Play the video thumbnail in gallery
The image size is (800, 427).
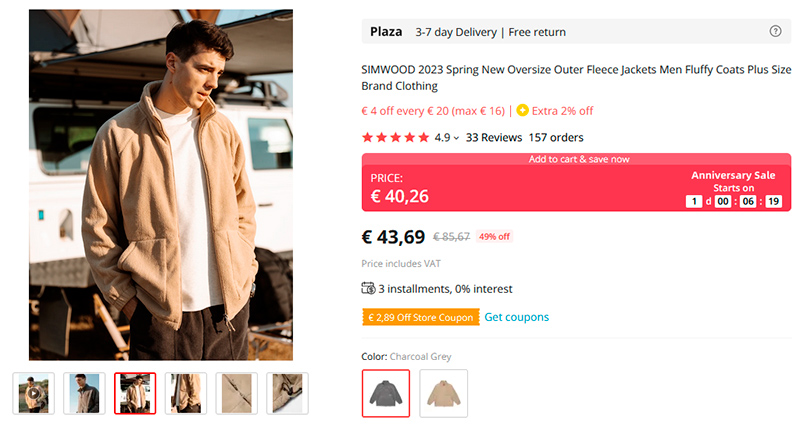tap(34, 393)
